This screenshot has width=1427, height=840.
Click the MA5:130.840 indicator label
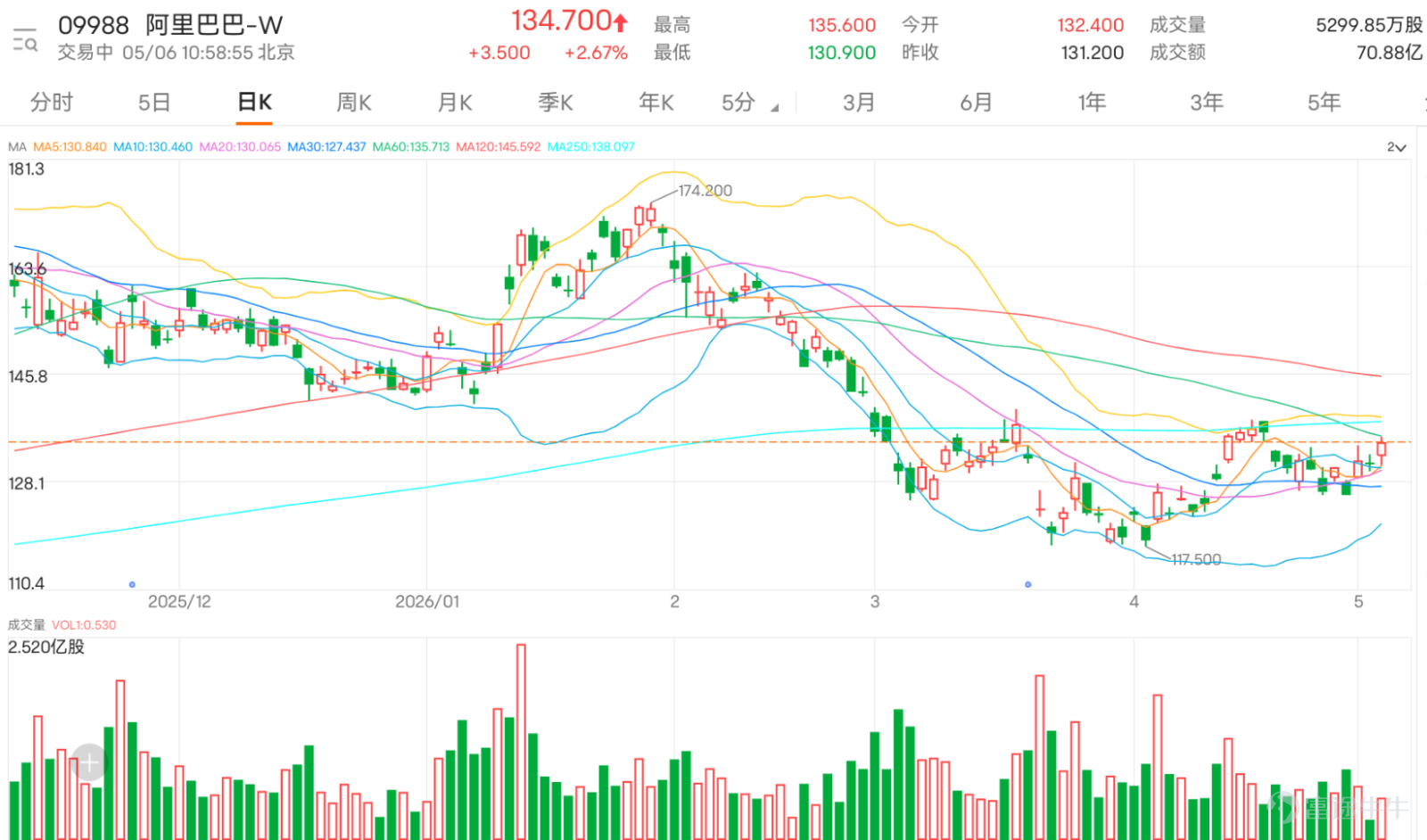click(70, 147)
